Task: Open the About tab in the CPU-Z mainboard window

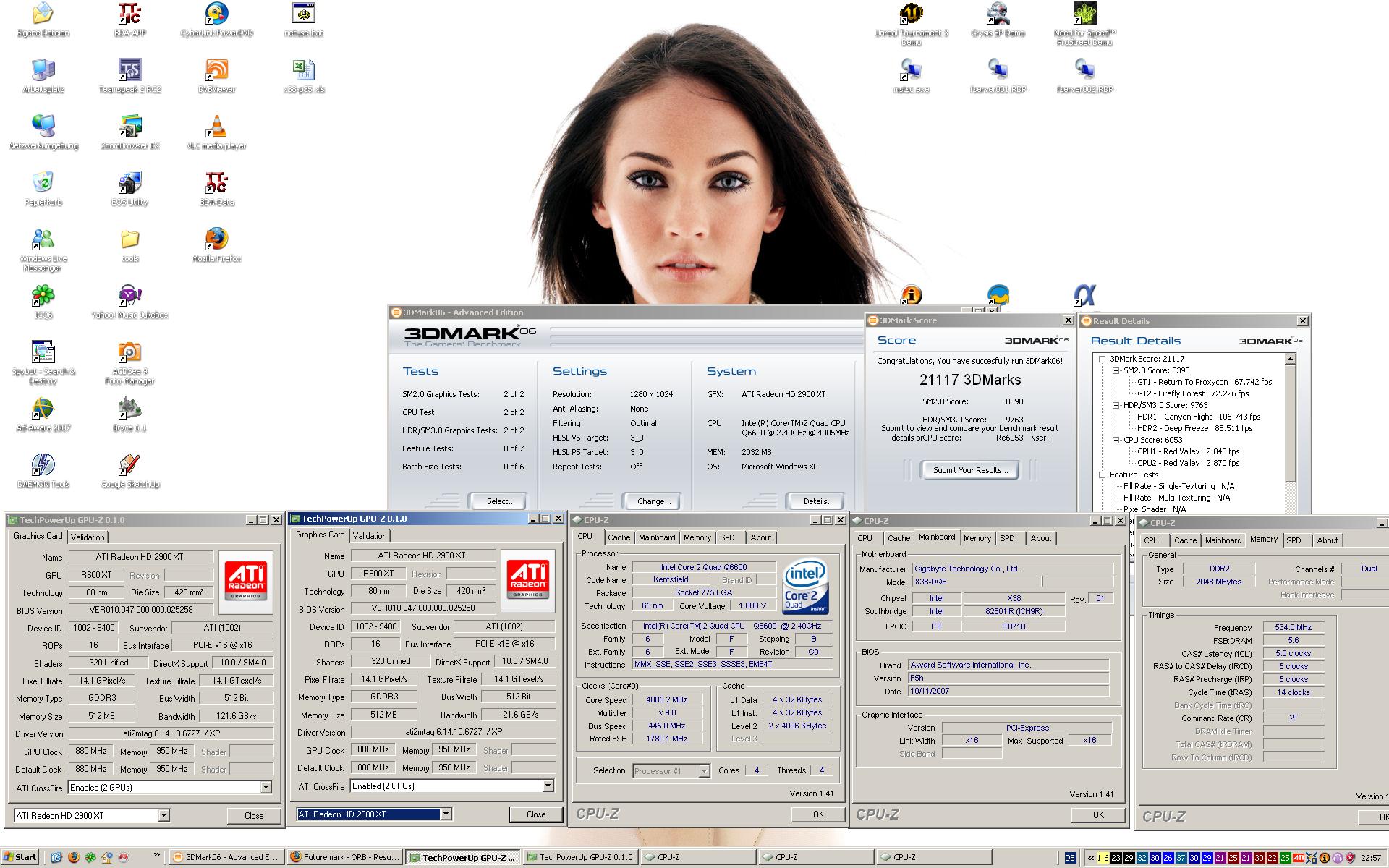Action: [x=1041, y=538]
